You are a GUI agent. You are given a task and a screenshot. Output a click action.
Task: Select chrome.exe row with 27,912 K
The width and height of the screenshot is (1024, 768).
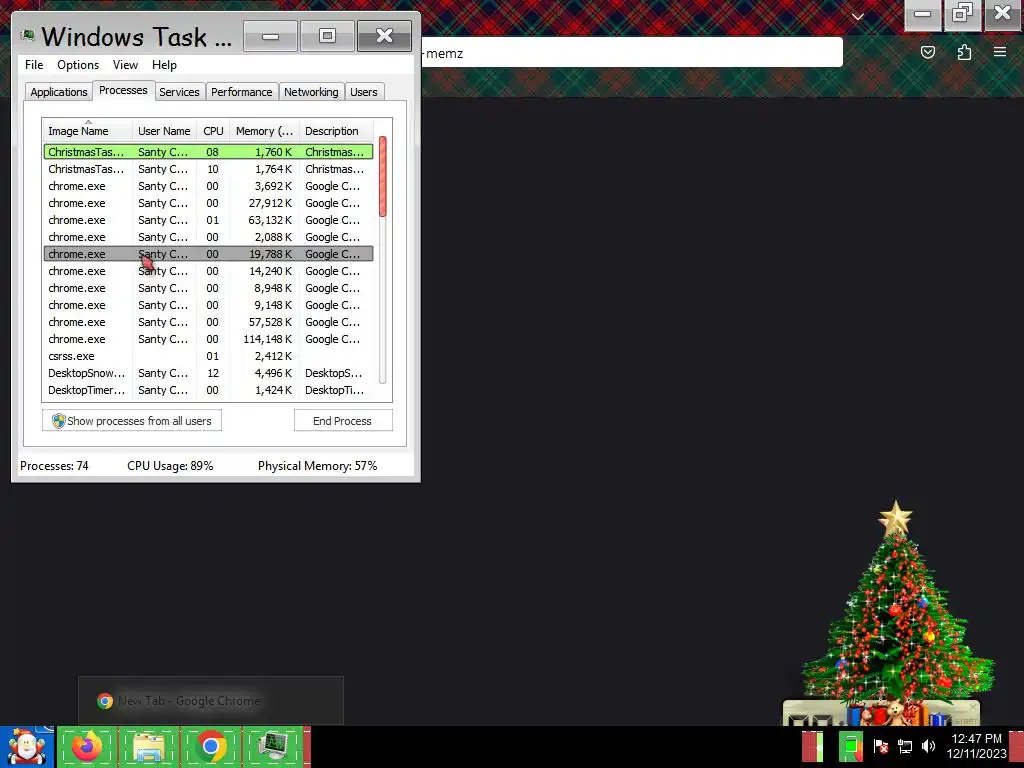pos(208,203)
